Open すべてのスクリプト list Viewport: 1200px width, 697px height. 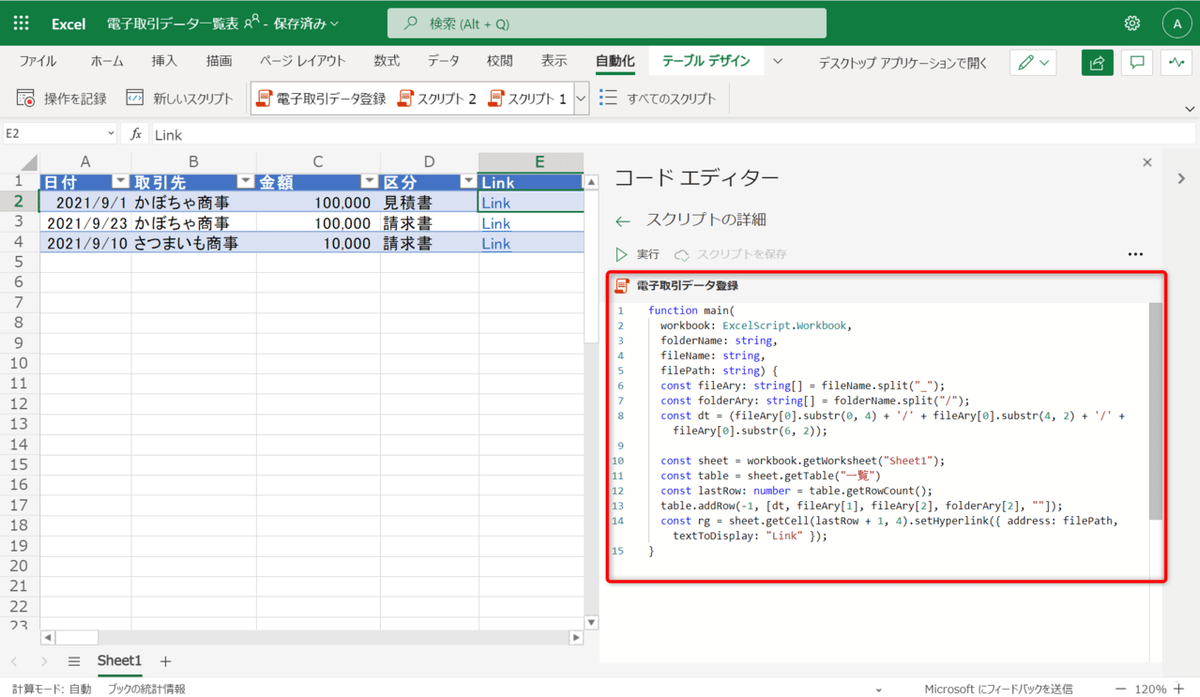[657, 98]
